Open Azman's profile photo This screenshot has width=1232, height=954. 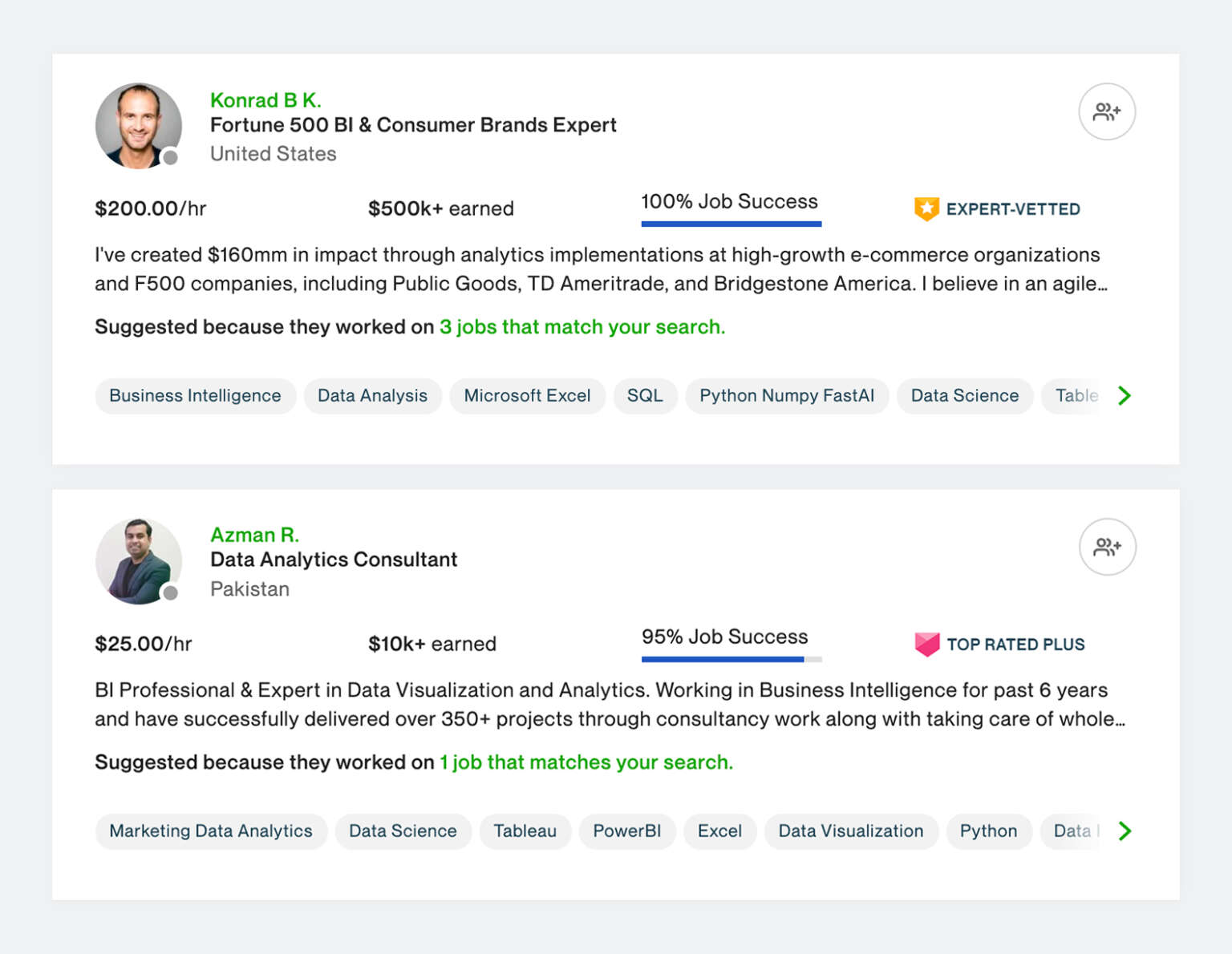pos(138,560)
